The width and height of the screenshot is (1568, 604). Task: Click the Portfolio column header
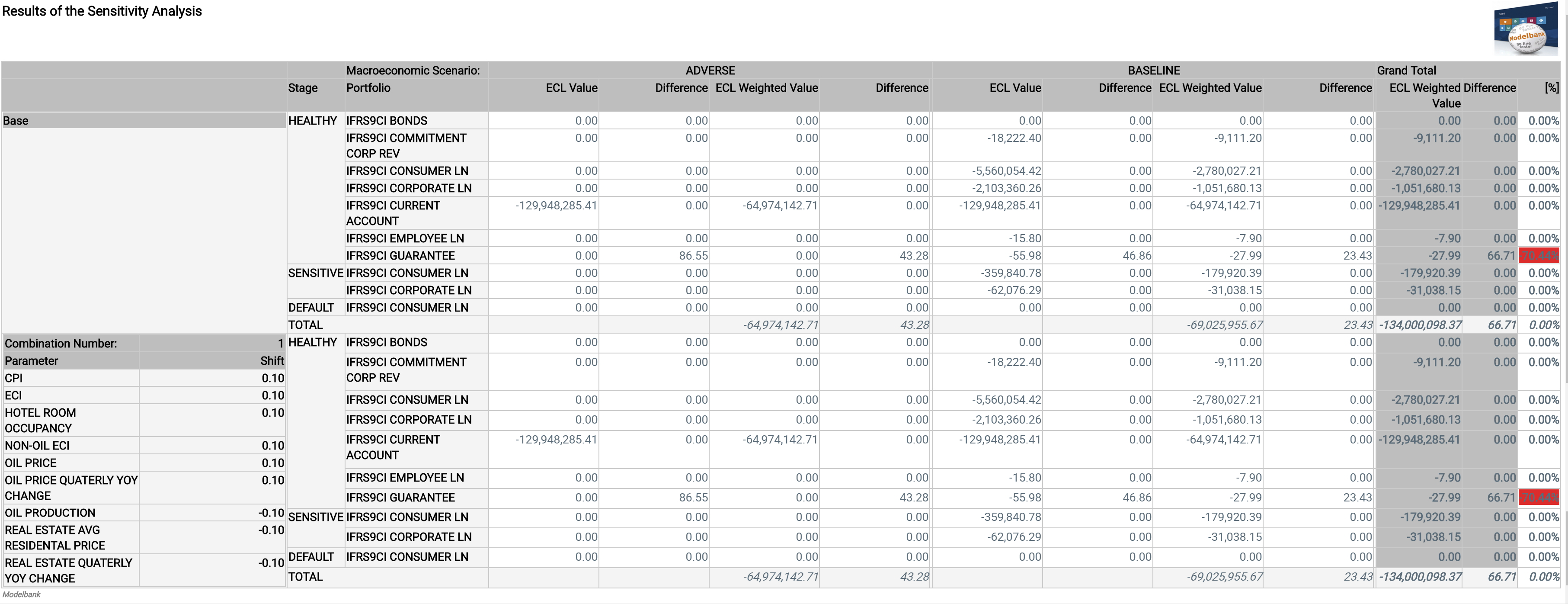(368, 88)
